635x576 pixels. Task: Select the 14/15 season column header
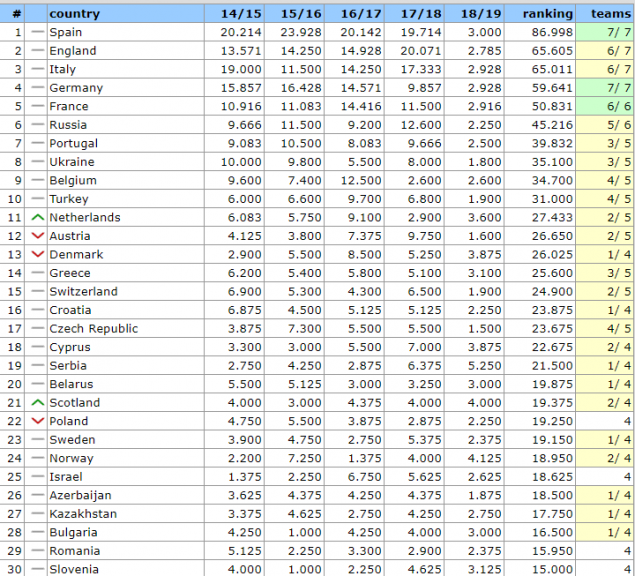point(242,14)
